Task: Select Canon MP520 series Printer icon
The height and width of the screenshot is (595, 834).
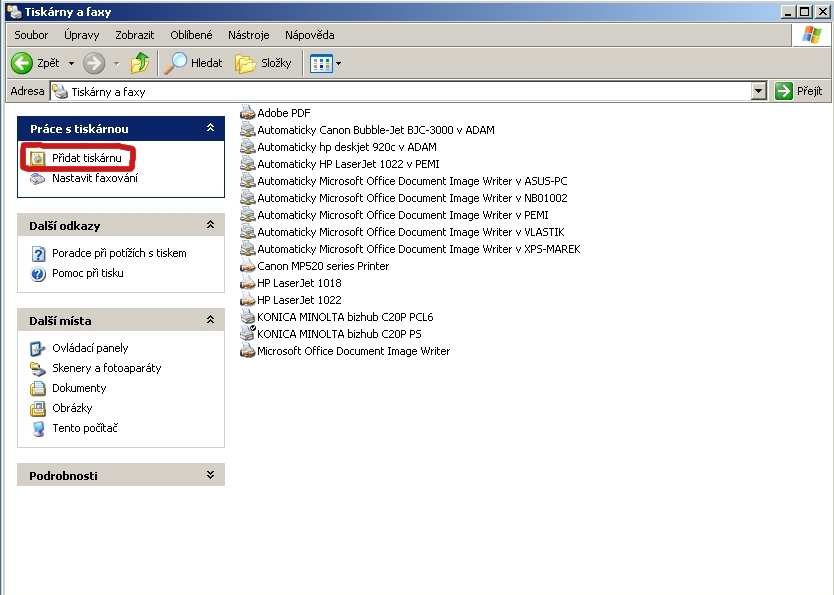Action: click(x=247, y=266)
